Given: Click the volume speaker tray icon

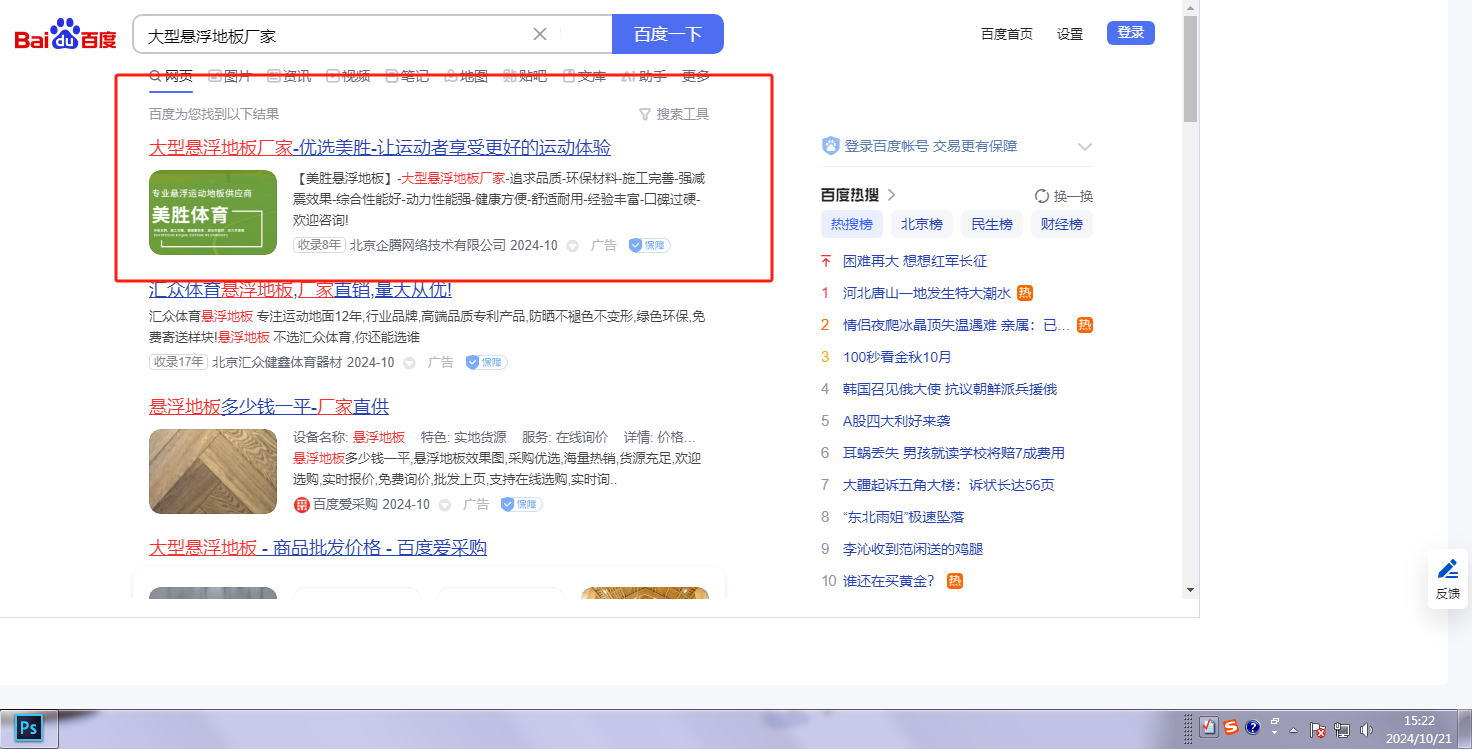Looking at the screenshot, I should click(1367, 729).
